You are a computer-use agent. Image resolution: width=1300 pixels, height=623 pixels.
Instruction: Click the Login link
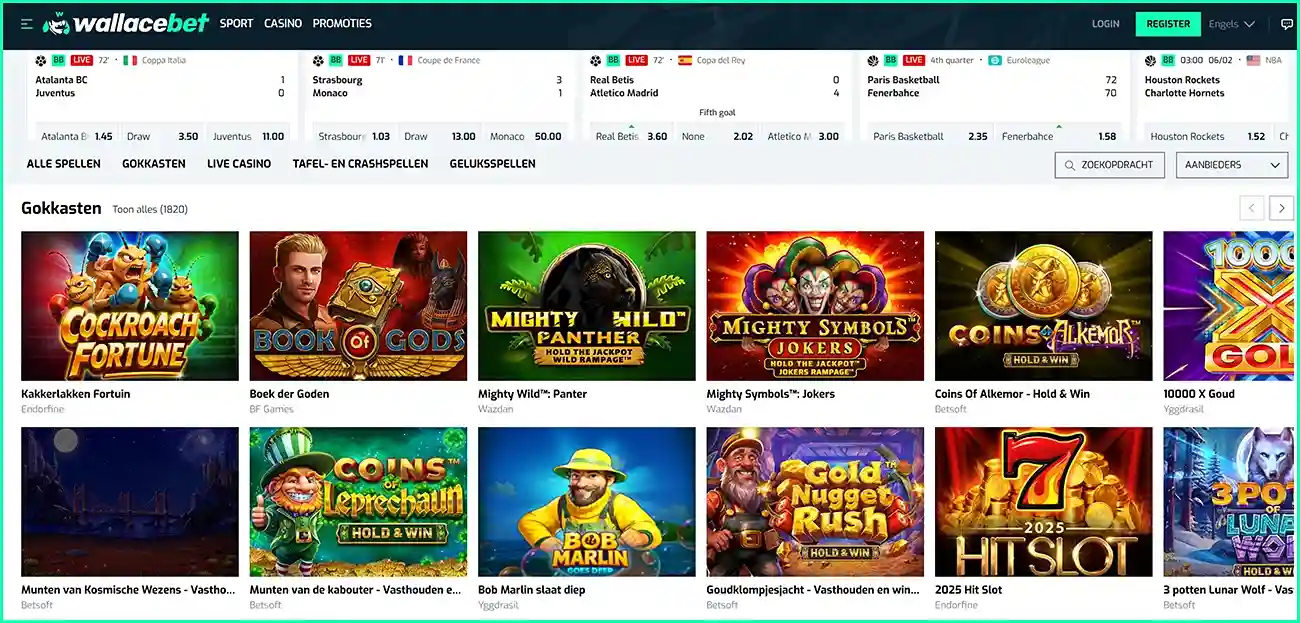click(1106, 24)
